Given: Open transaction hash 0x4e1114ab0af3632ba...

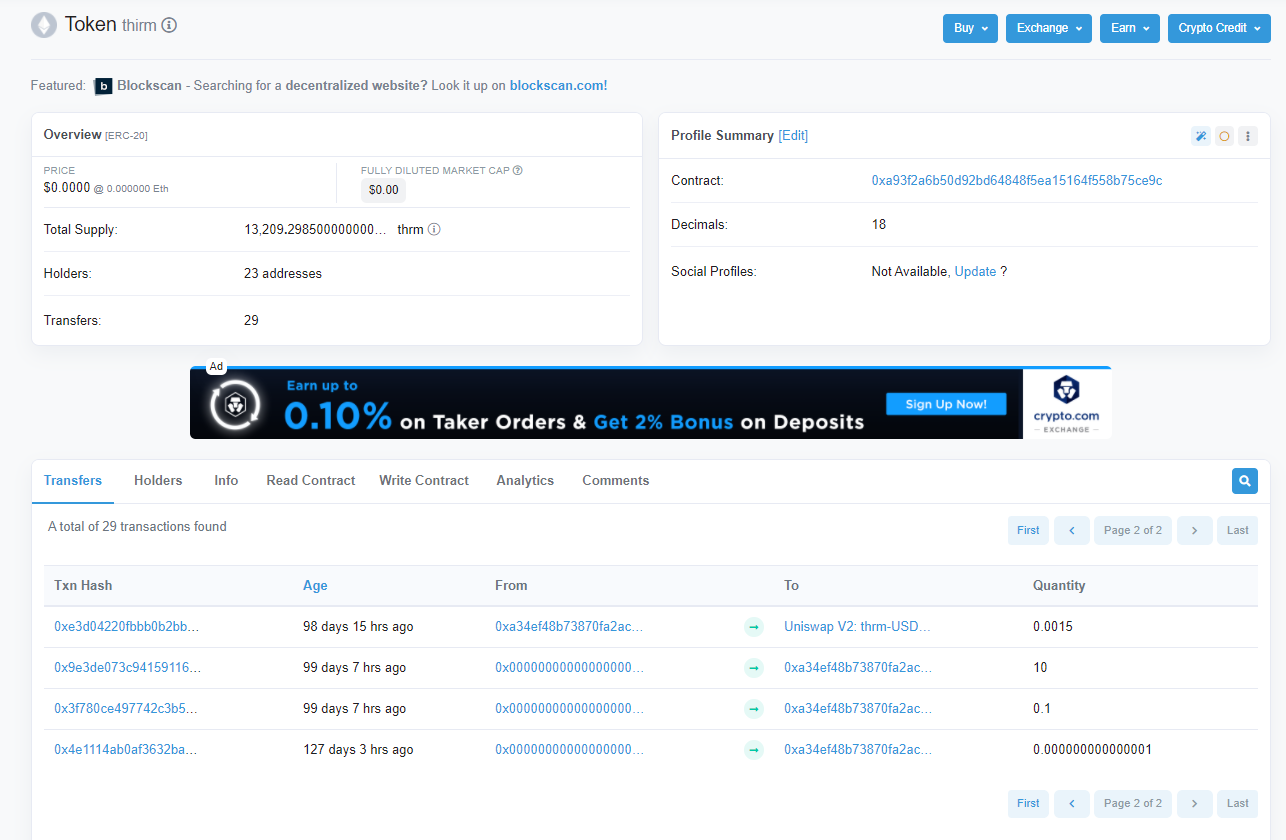Looking at the screenshot, I should [x=126, y=750].
